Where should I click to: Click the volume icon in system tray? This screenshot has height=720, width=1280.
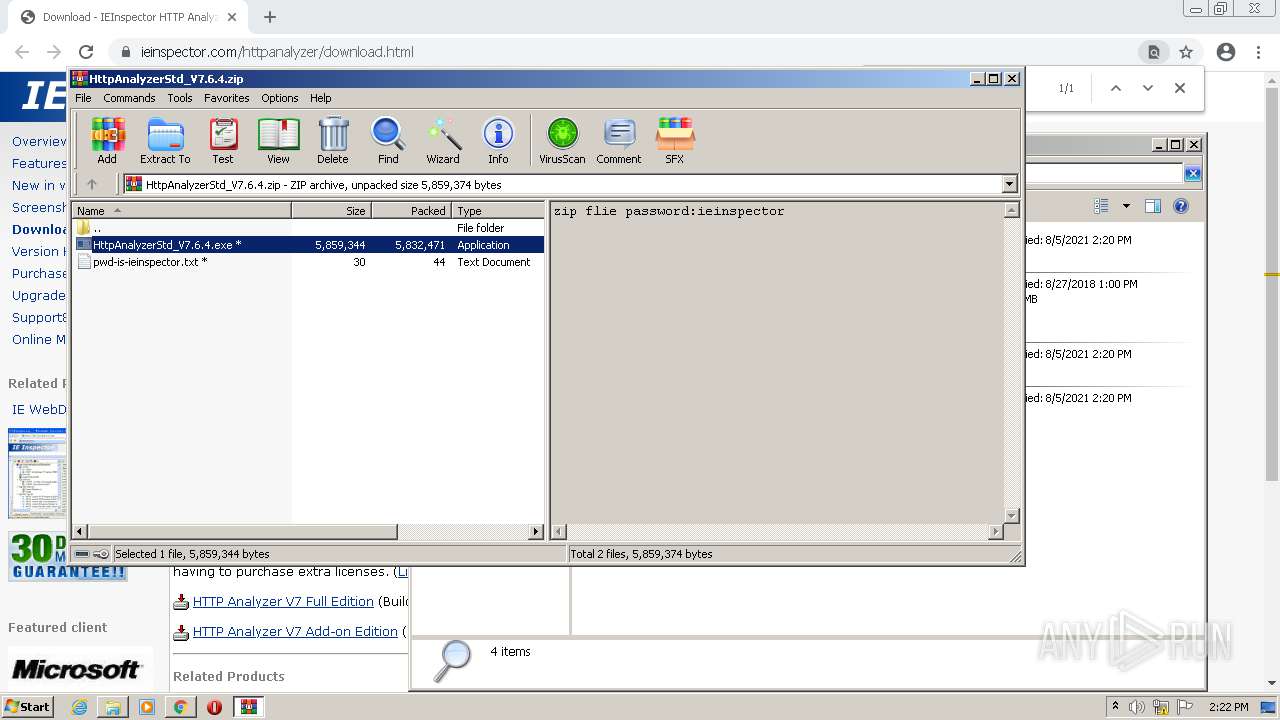1137,707
